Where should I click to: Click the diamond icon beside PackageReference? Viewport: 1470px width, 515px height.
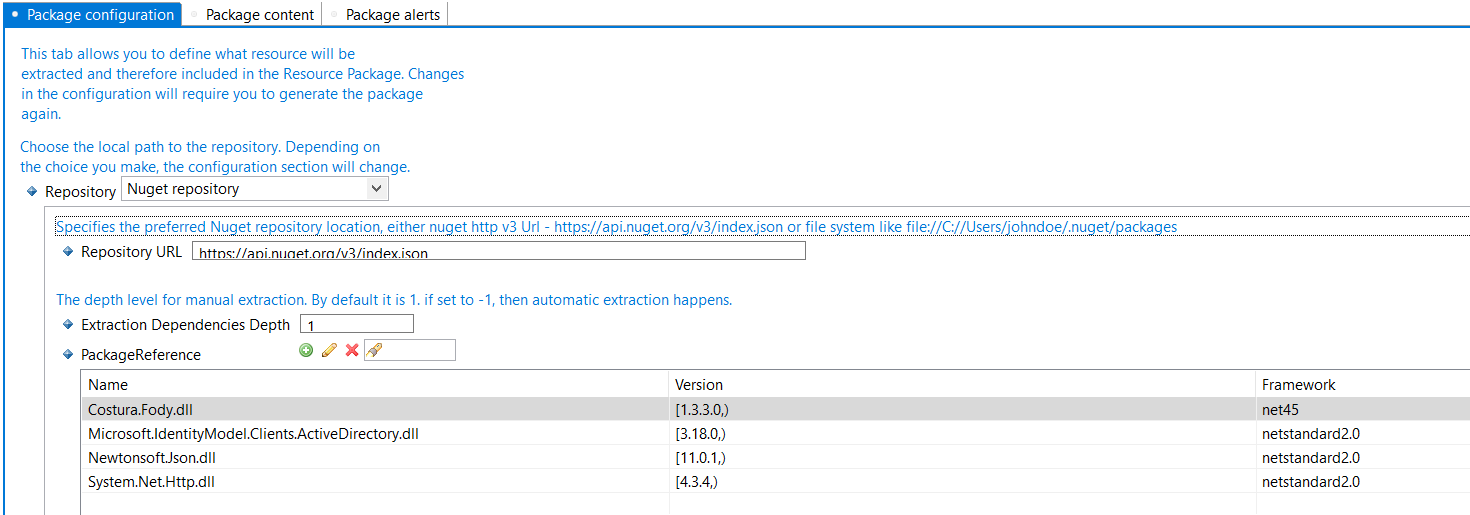[69, 354]
